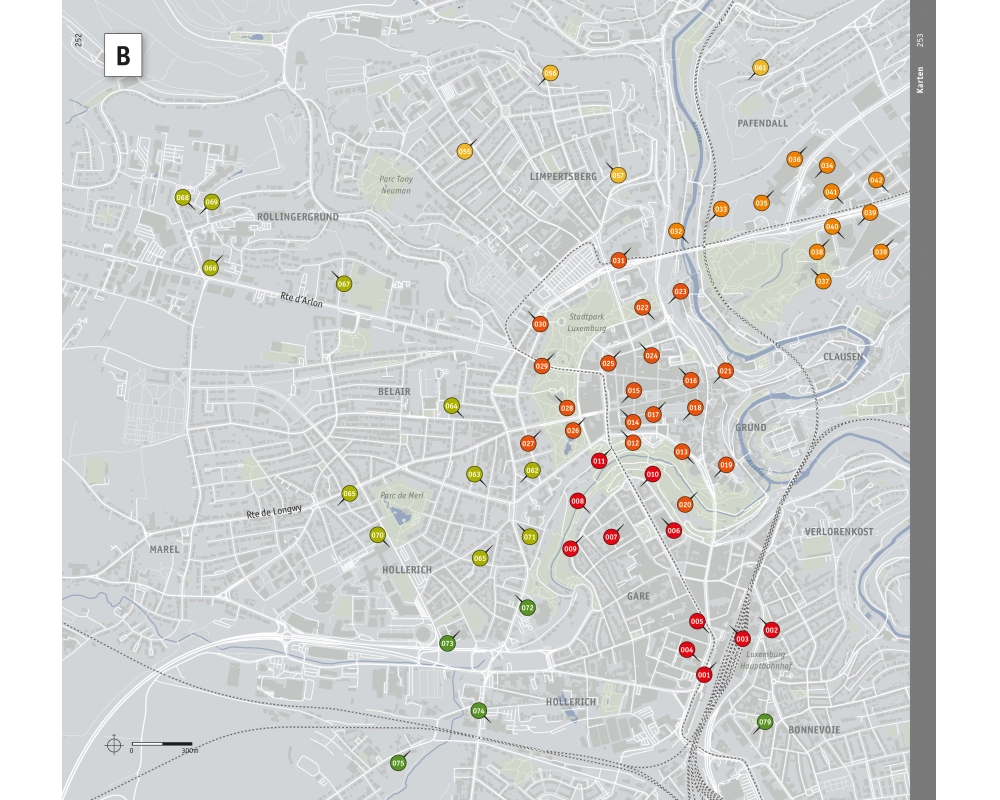Click the compass crosshair symbol
Viewport: 1000px width, 800px height.
click(114, 745)
